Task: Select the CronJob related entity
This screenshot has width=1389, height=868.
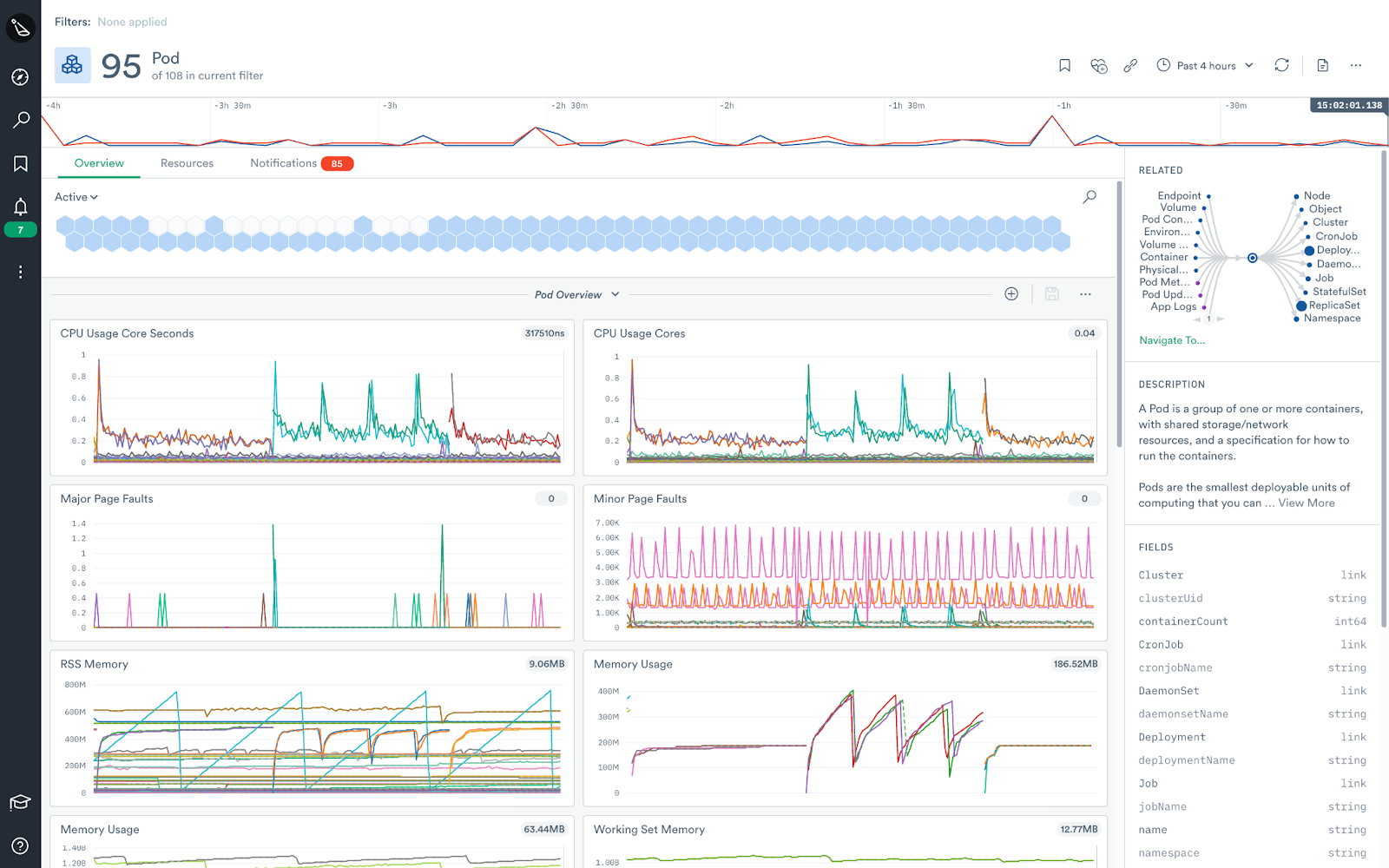Action: (1332, 236)
